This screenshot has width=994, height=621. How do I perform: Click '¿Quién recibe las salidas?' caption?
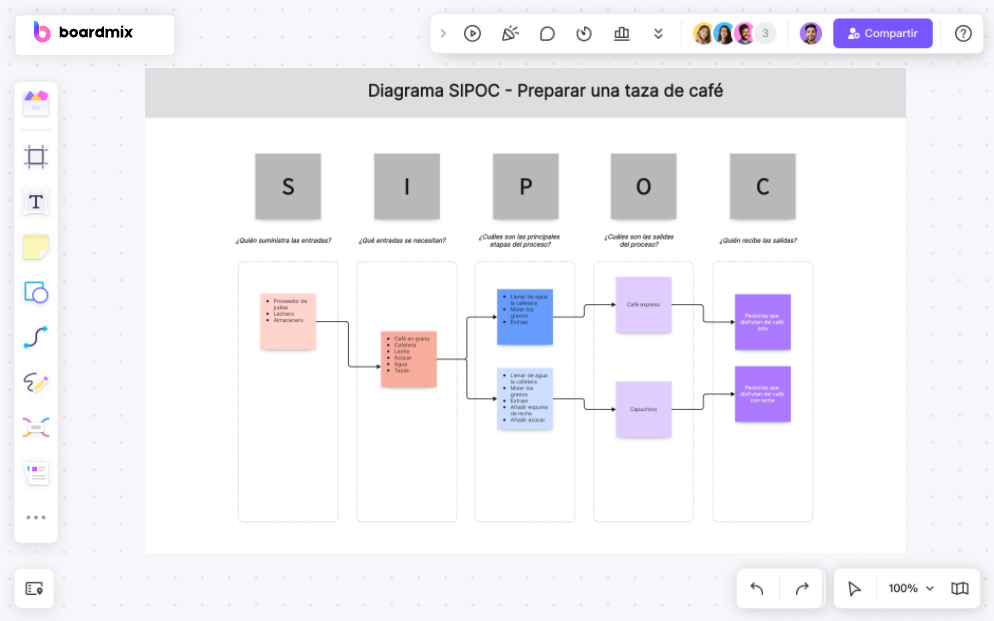tap(758, 240)
